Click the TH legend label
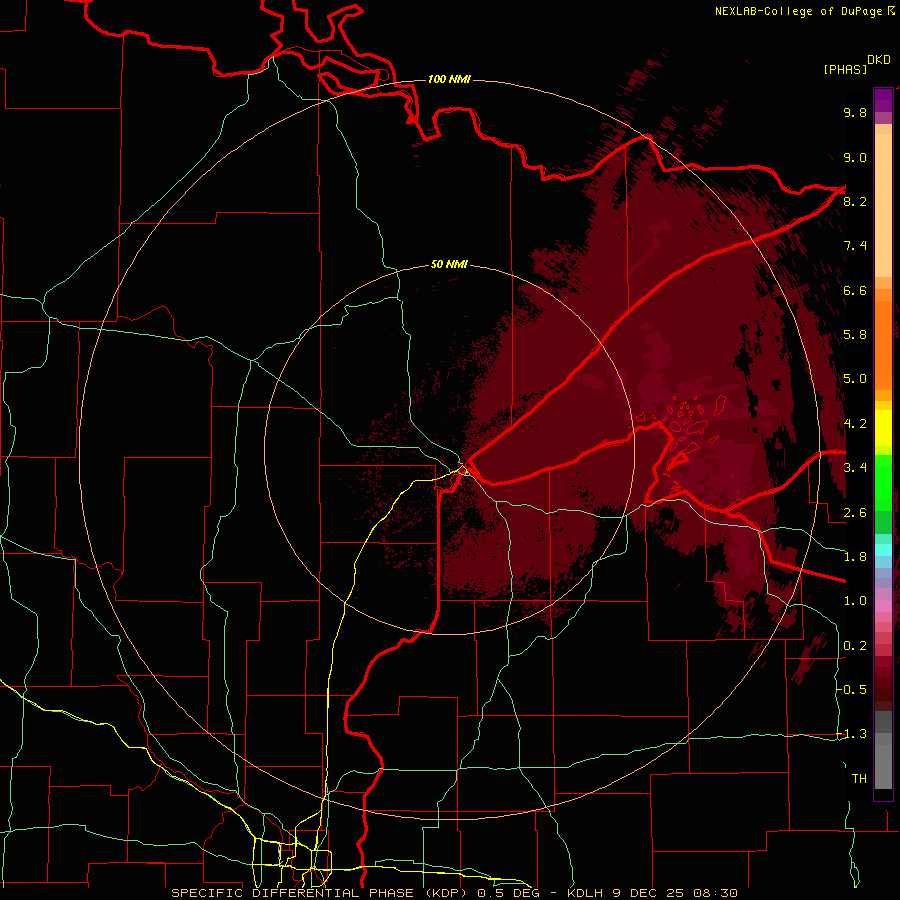 tap(859, 779)
